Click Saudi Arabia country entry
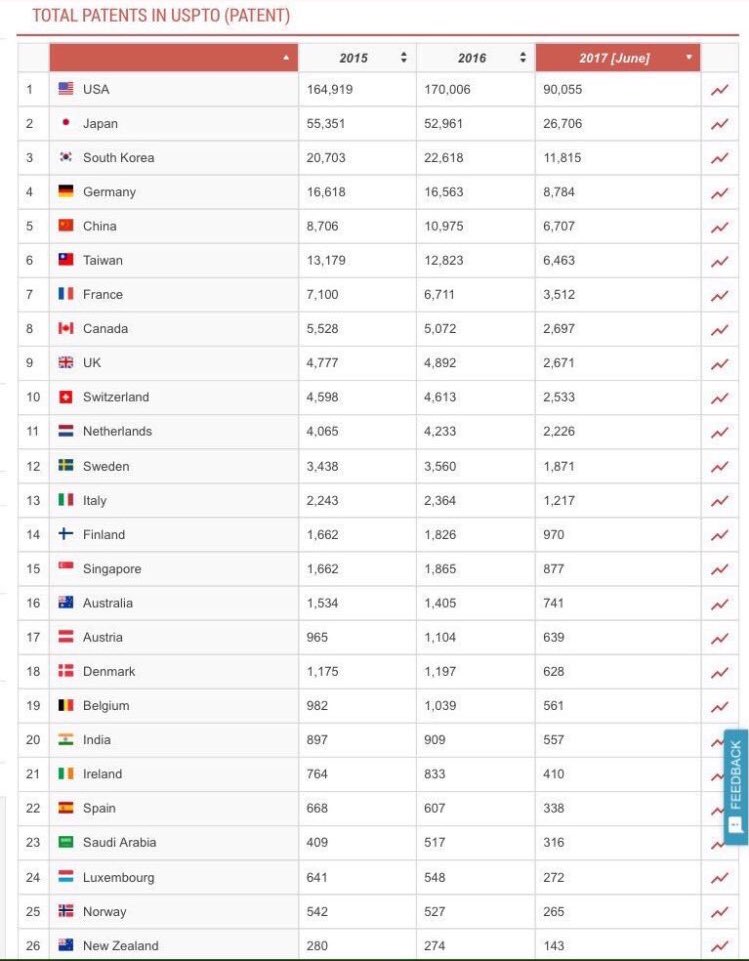The width and height of the screenshot is (749, 961). [119, 842]
